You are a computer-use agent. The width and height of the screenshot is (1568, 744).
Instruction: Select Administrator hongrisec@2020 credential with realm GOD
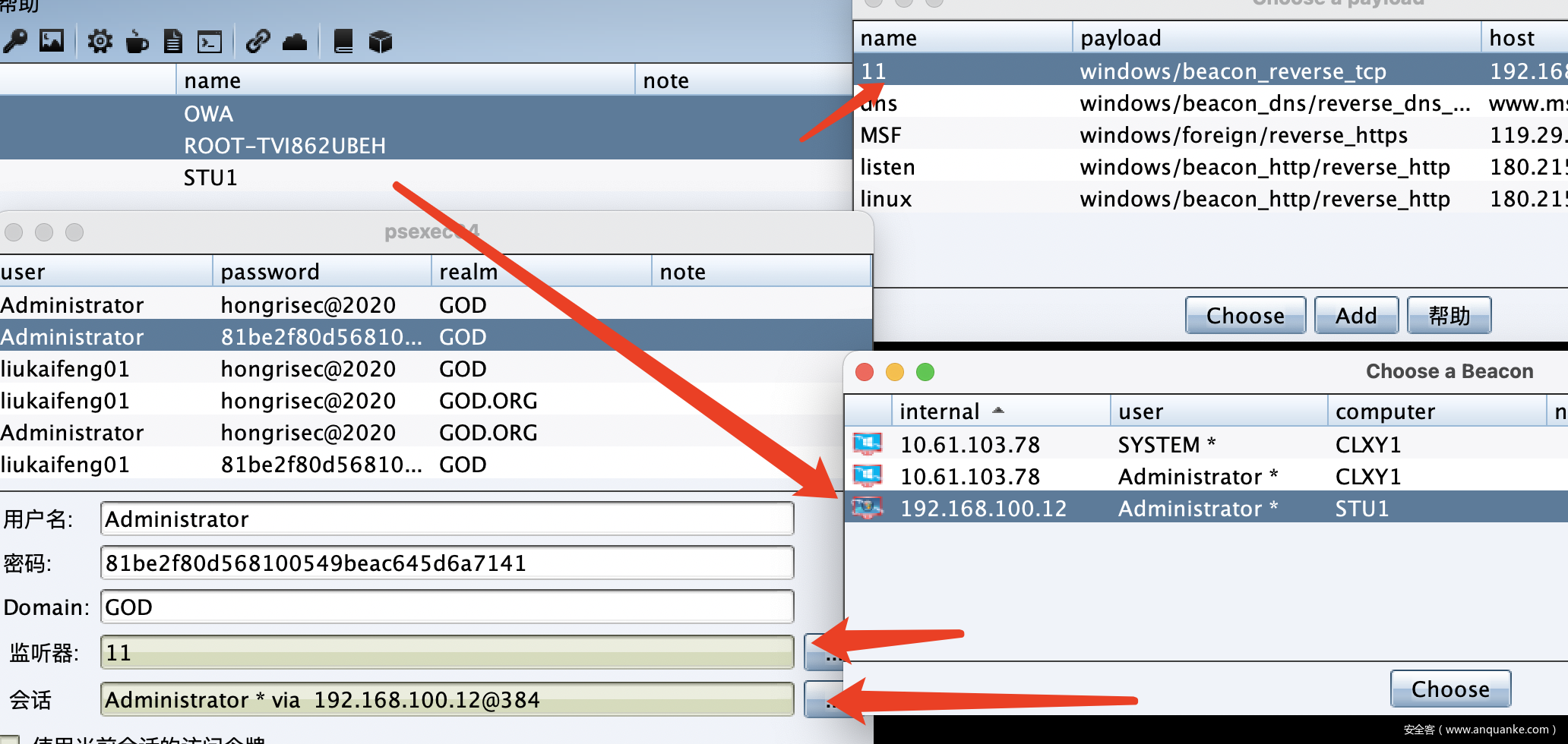[436, 304]
